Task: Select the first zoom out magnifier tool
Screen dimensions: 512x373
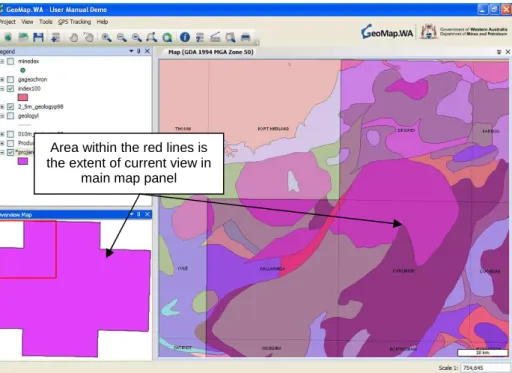Action: [x=121, y=37]
